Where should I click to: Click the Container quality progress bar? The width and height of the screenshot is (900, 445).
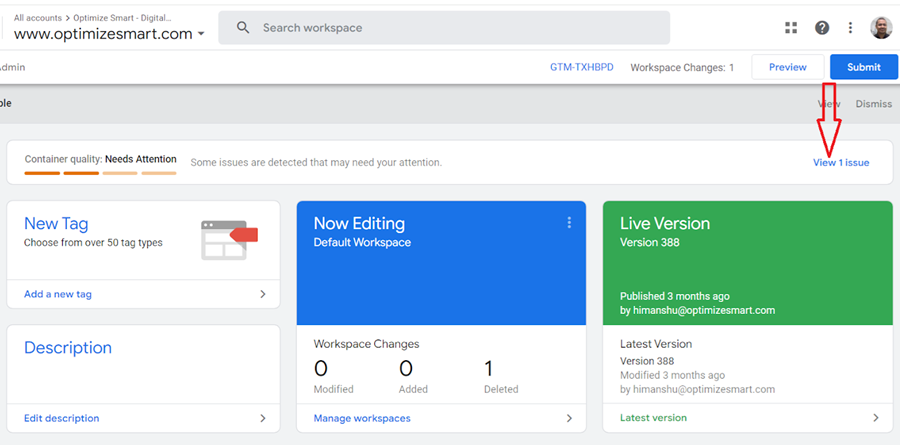tap(100, 173)
